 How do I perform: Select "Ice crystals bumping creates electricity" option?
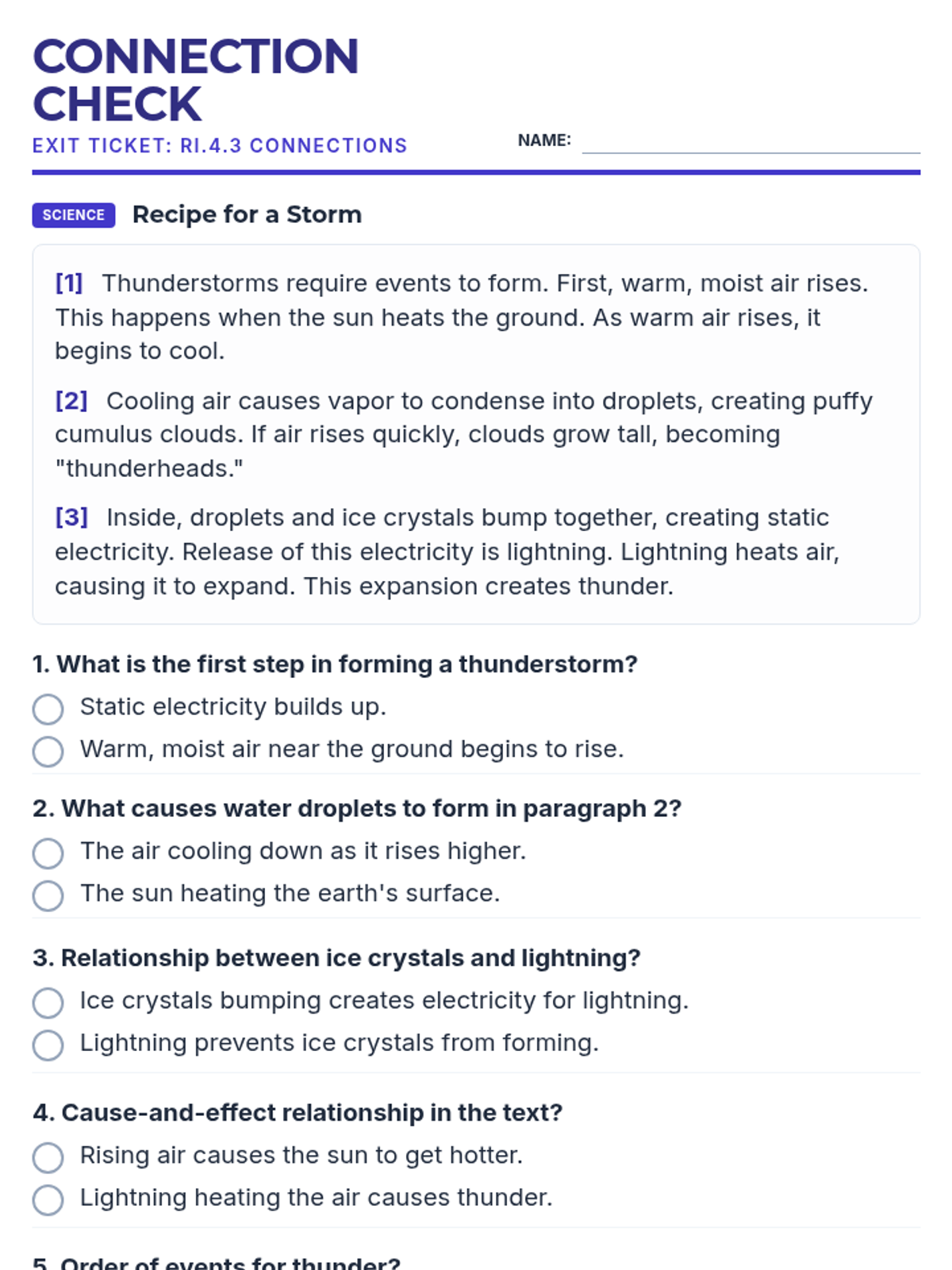48,1003
